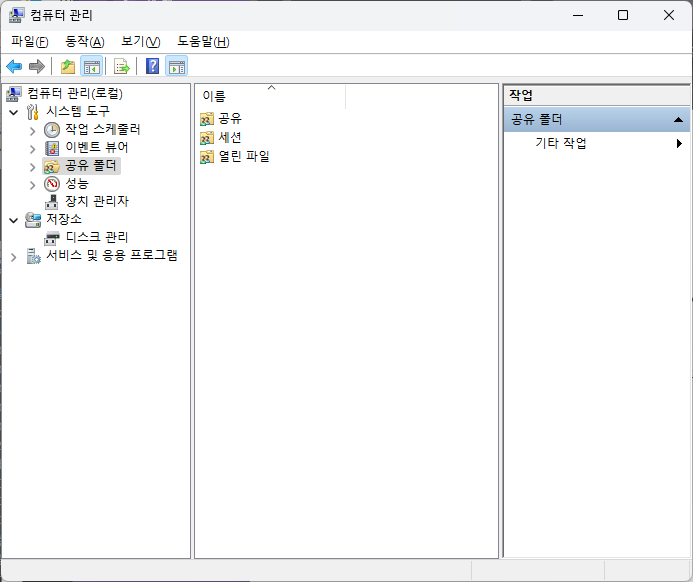Click the title bar app icon
This screenshot has width=693, height=582.
click(16, 15)
